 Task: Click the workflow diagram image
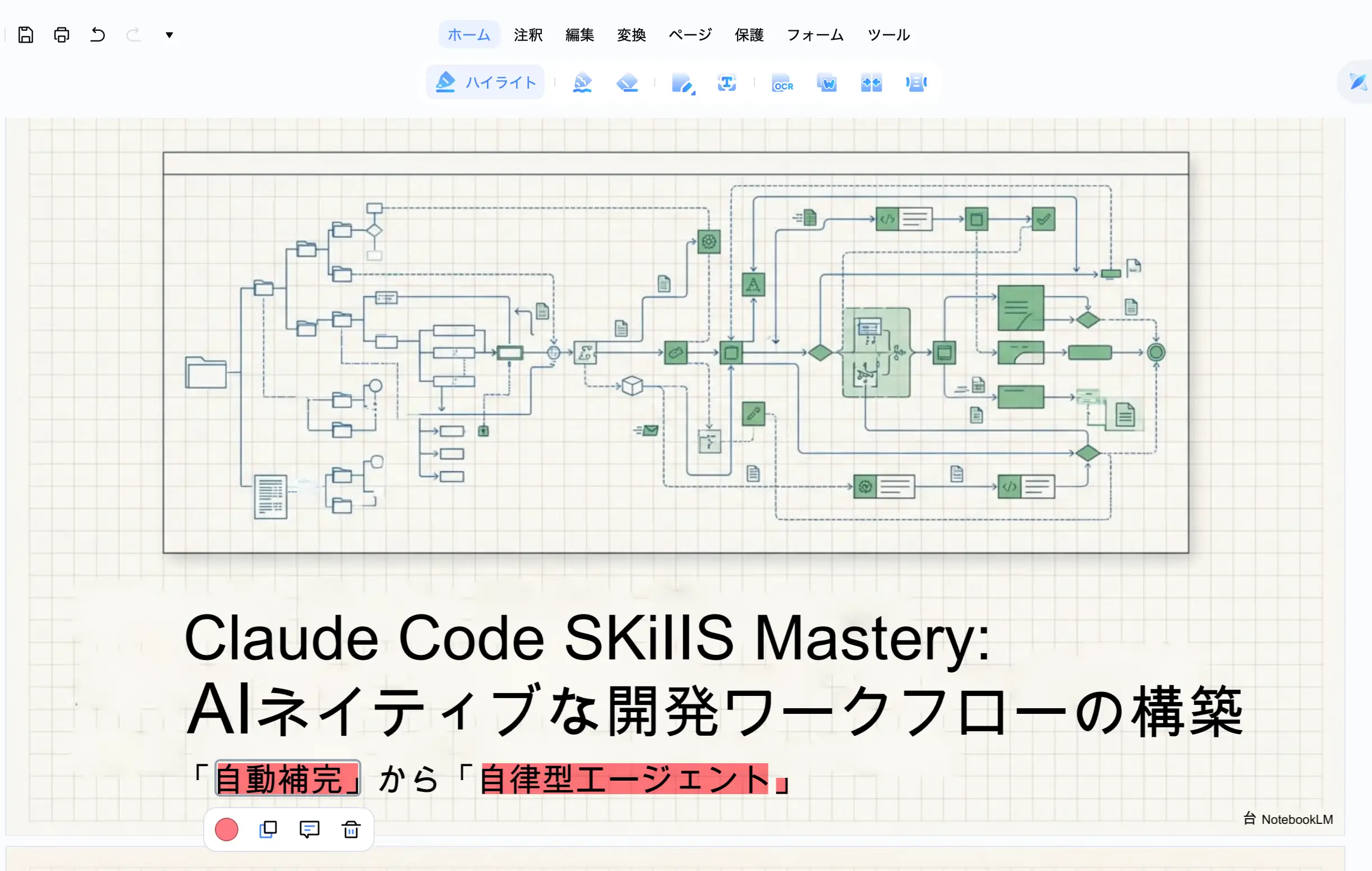(676, 352)
